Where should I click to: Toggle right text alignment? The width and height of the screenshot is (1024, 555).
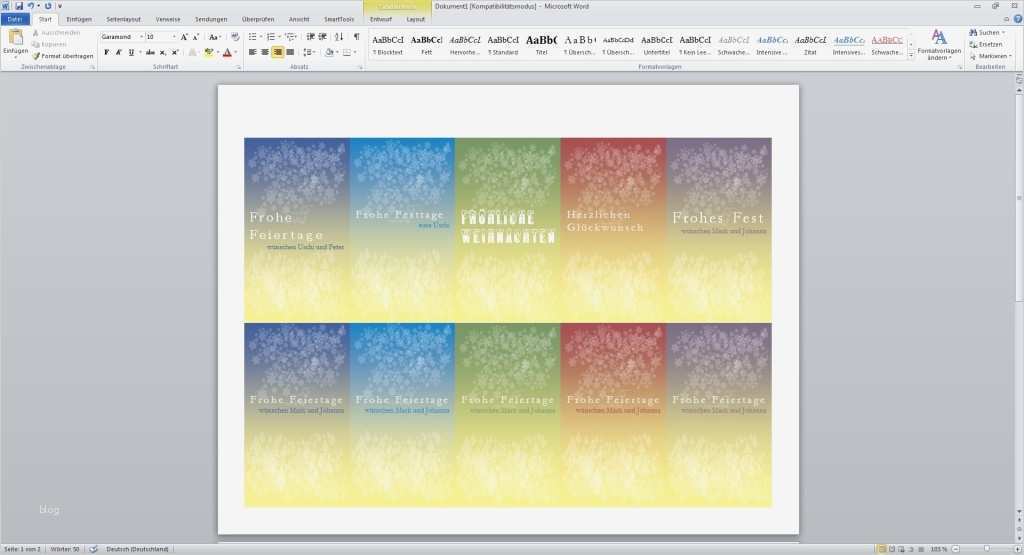tap(278, 52)
